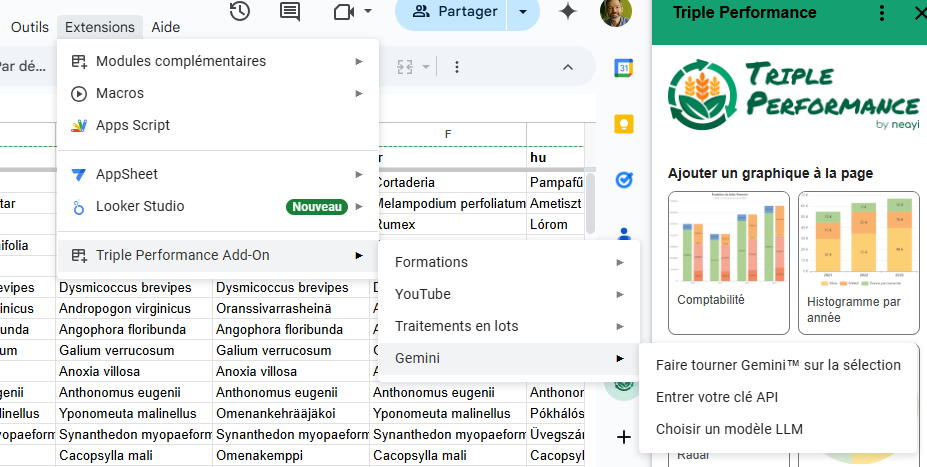Collapse the toolbar with chevron up
927x467 pixels.
(x=567, y=67)
